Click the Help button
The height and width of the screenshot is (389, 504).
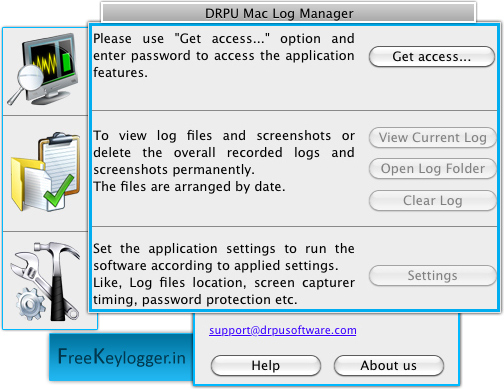pos(266,366)
